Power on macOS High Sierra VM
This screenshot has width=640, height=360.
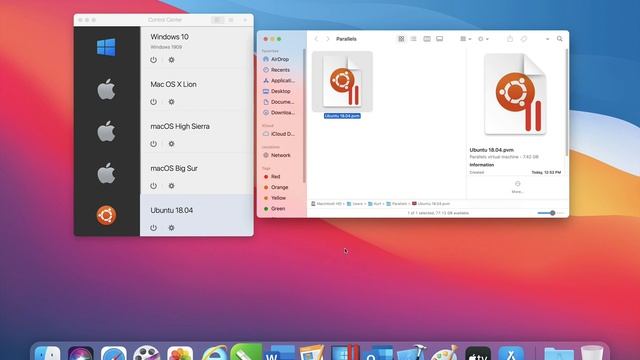pos(153,144)
